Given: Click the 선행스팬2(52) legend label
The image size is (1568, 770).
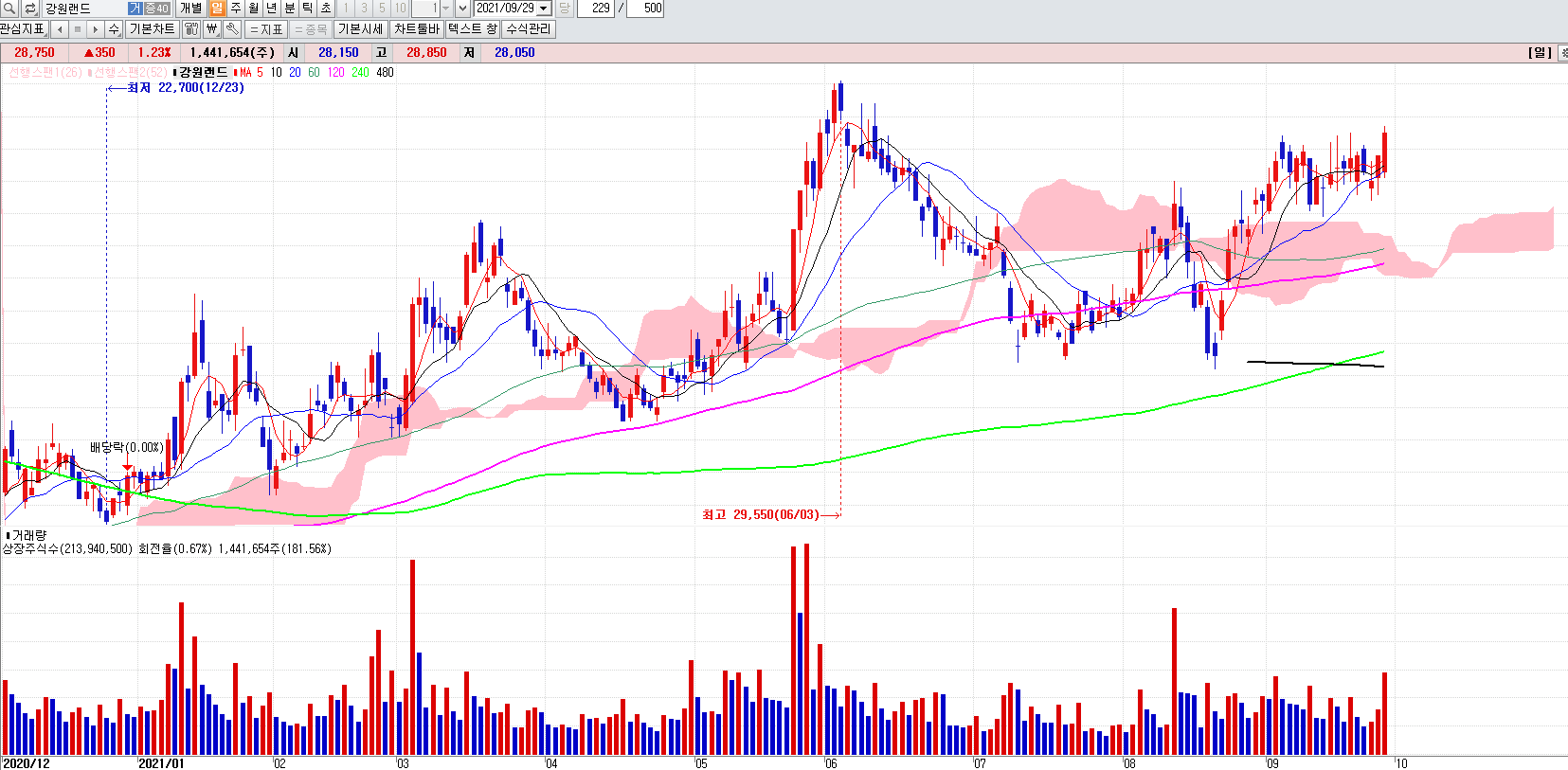Looking at the screenshot, I should 129,72.
